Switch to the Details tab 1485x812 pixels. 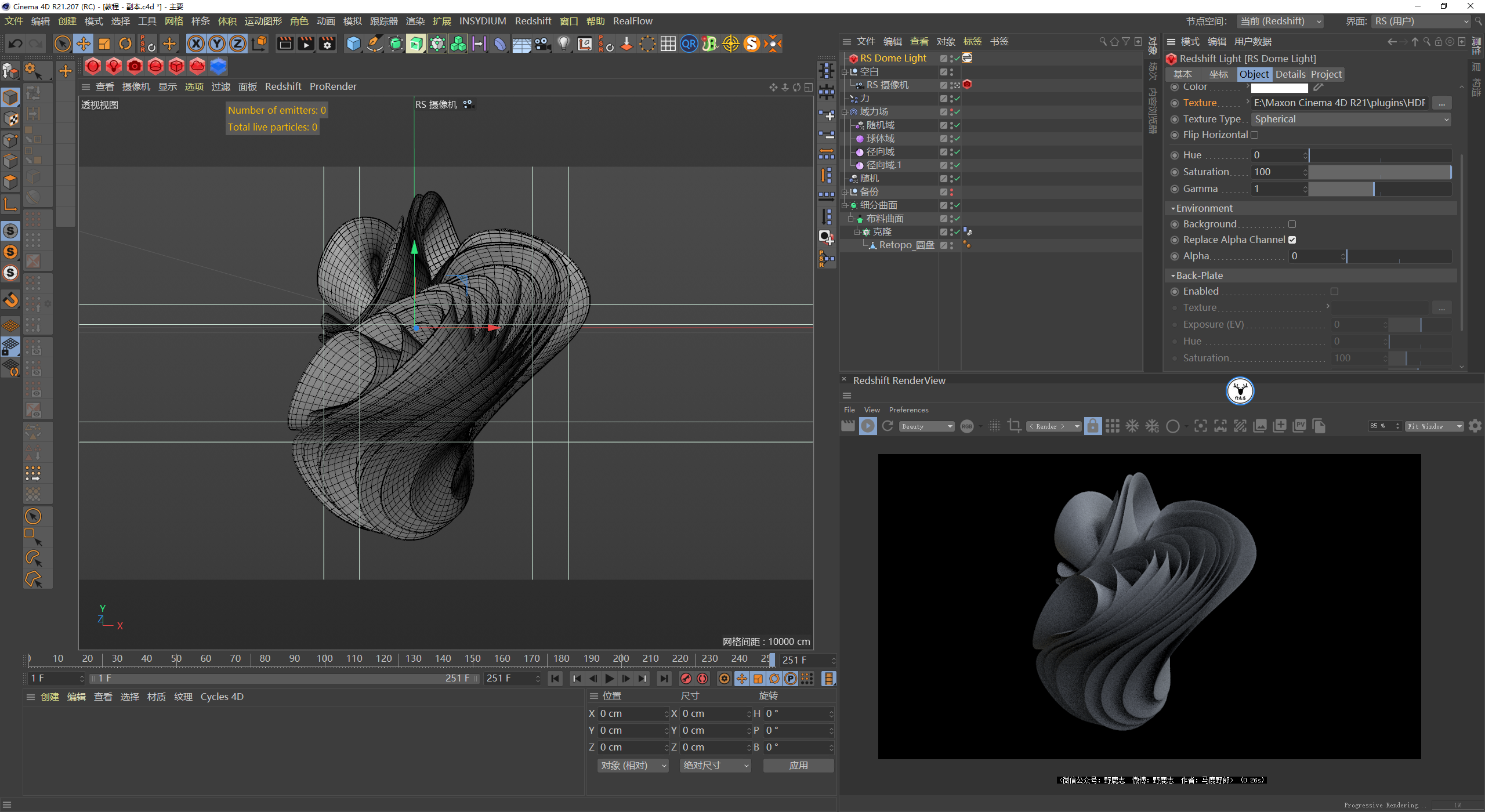coord(1290,74)
